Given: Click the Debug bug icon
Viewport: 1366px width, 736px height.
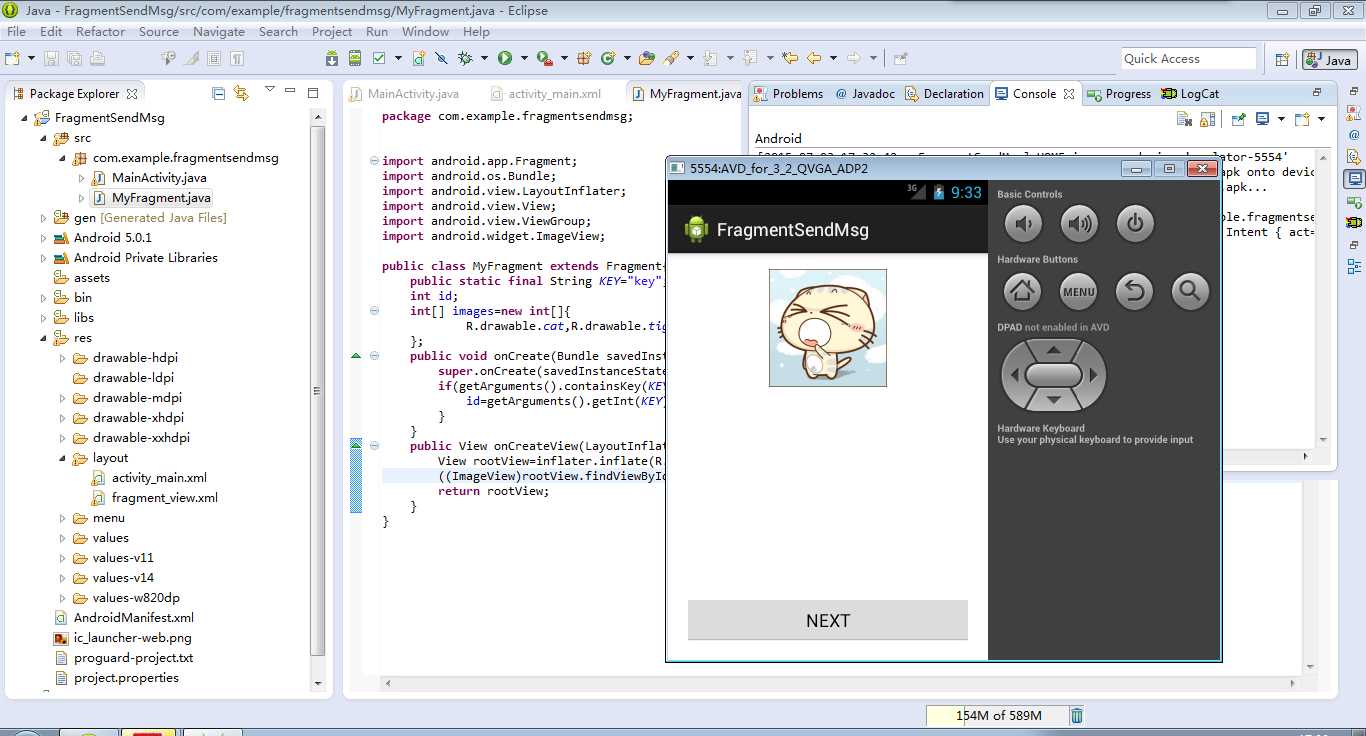Looking at the screenshot, I should pos(465,59).
